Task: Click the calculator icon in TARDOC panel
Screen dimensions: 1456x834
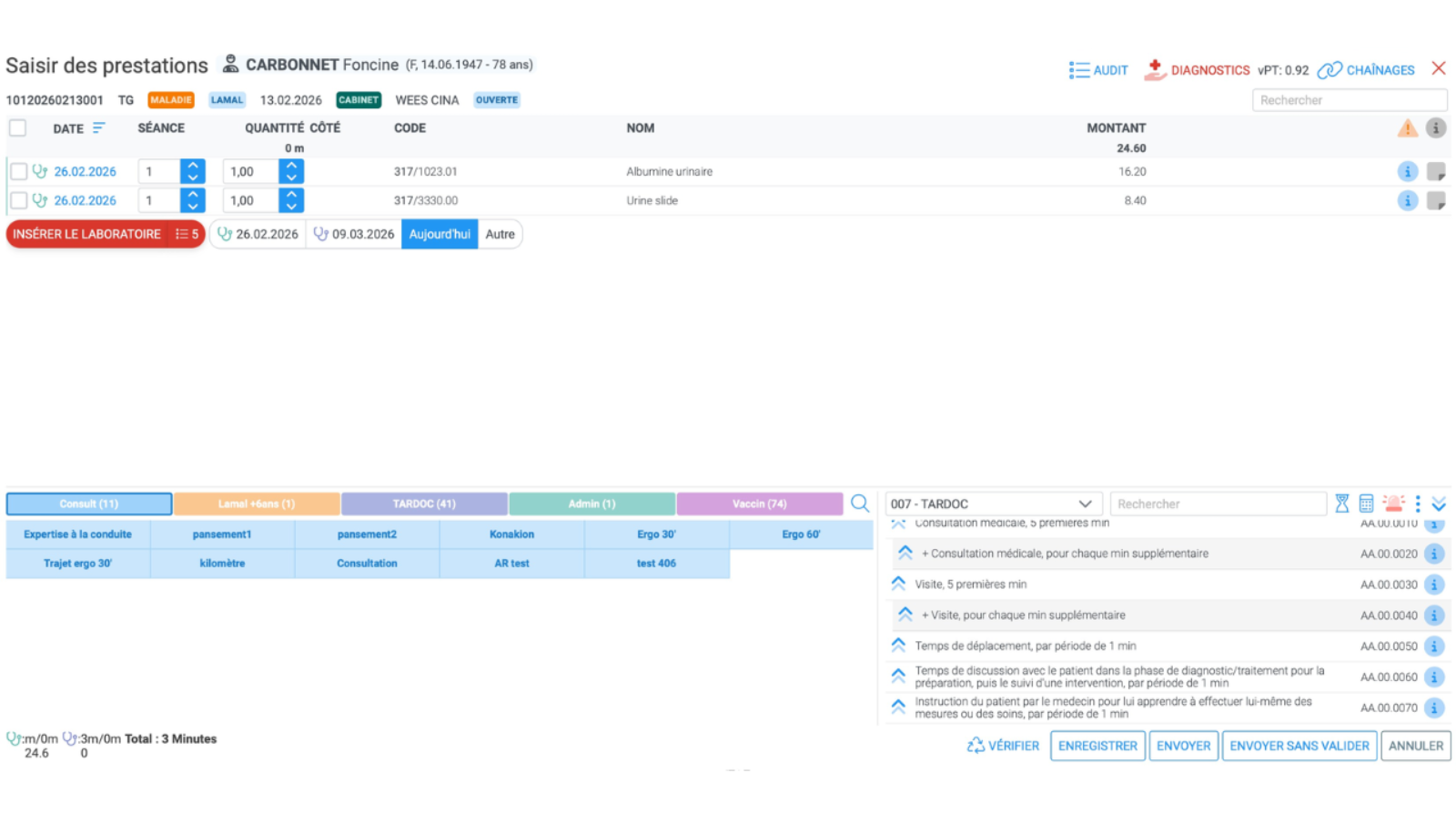Action: 1366,503
